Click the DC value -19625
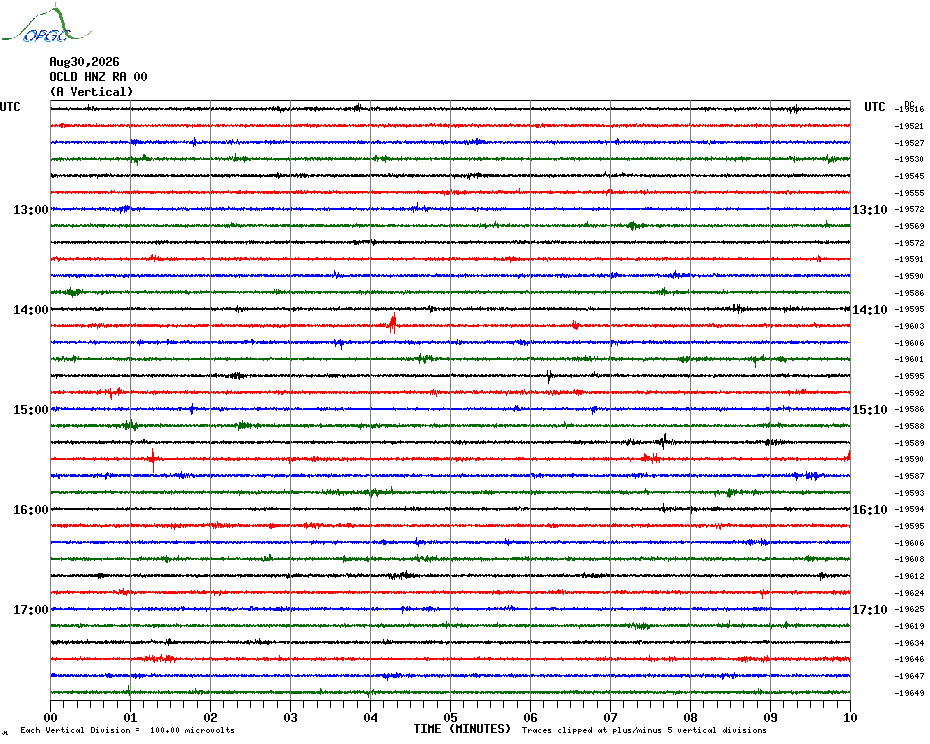 pyautogui.click(x=909, y=609)
